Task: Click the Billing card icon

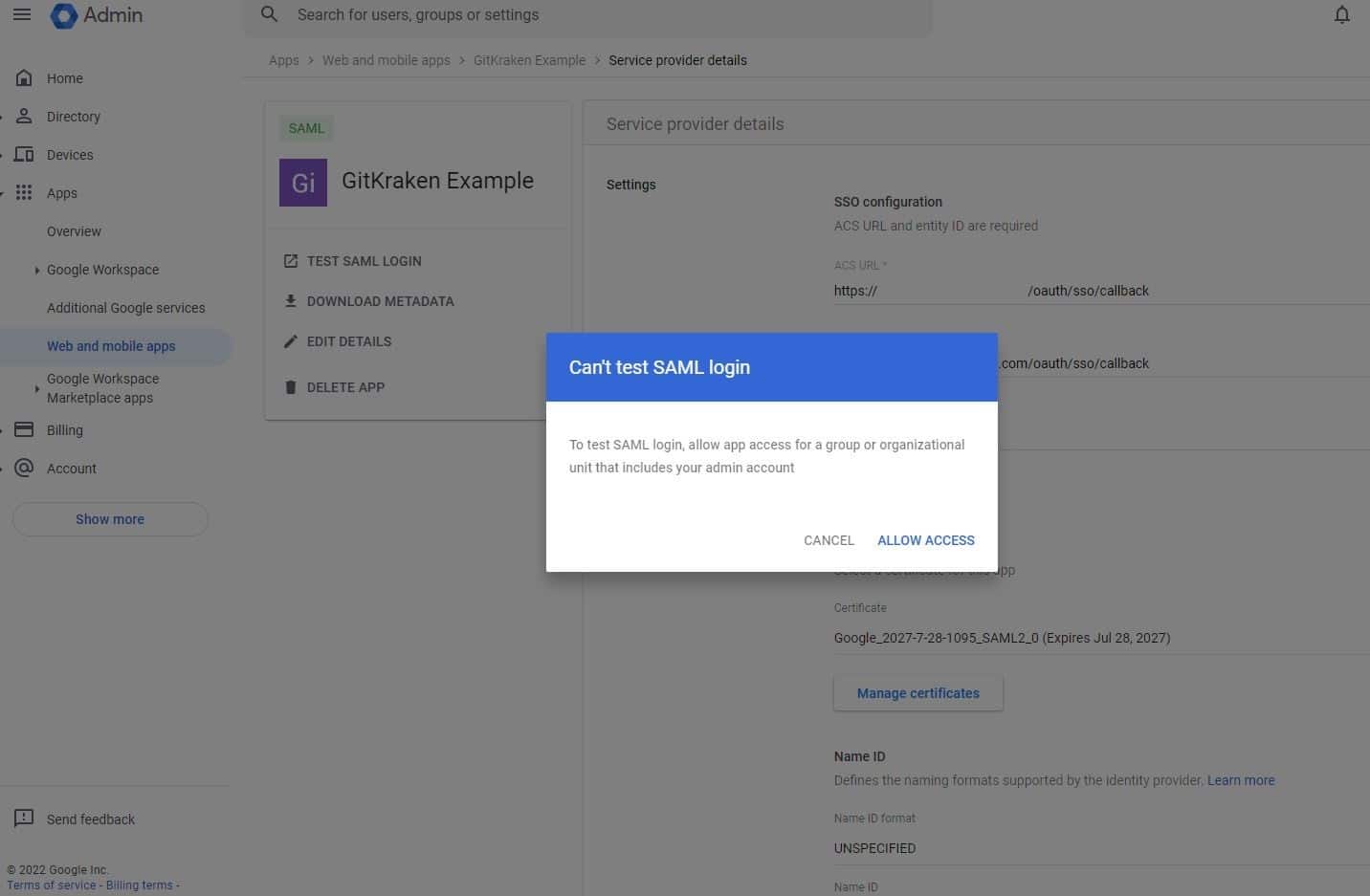Action: pos(24,429)
